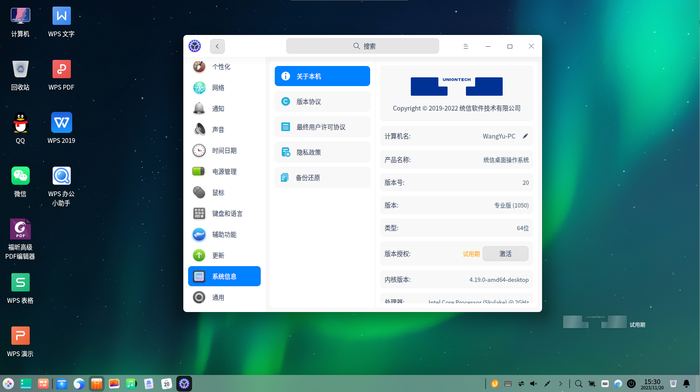
Task: Open 更新 settings in sidebar
Action: click(224, 255)
